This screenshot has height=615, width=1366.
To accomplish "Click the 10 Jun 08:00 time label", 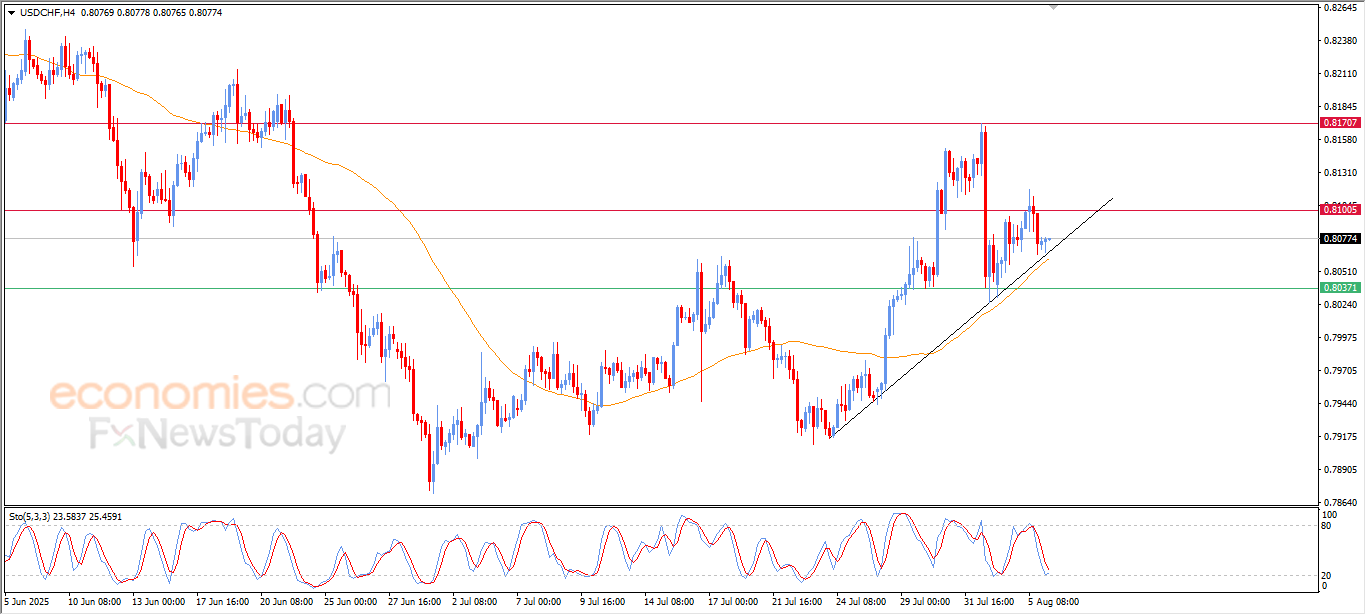I will (x=94, y=603).
